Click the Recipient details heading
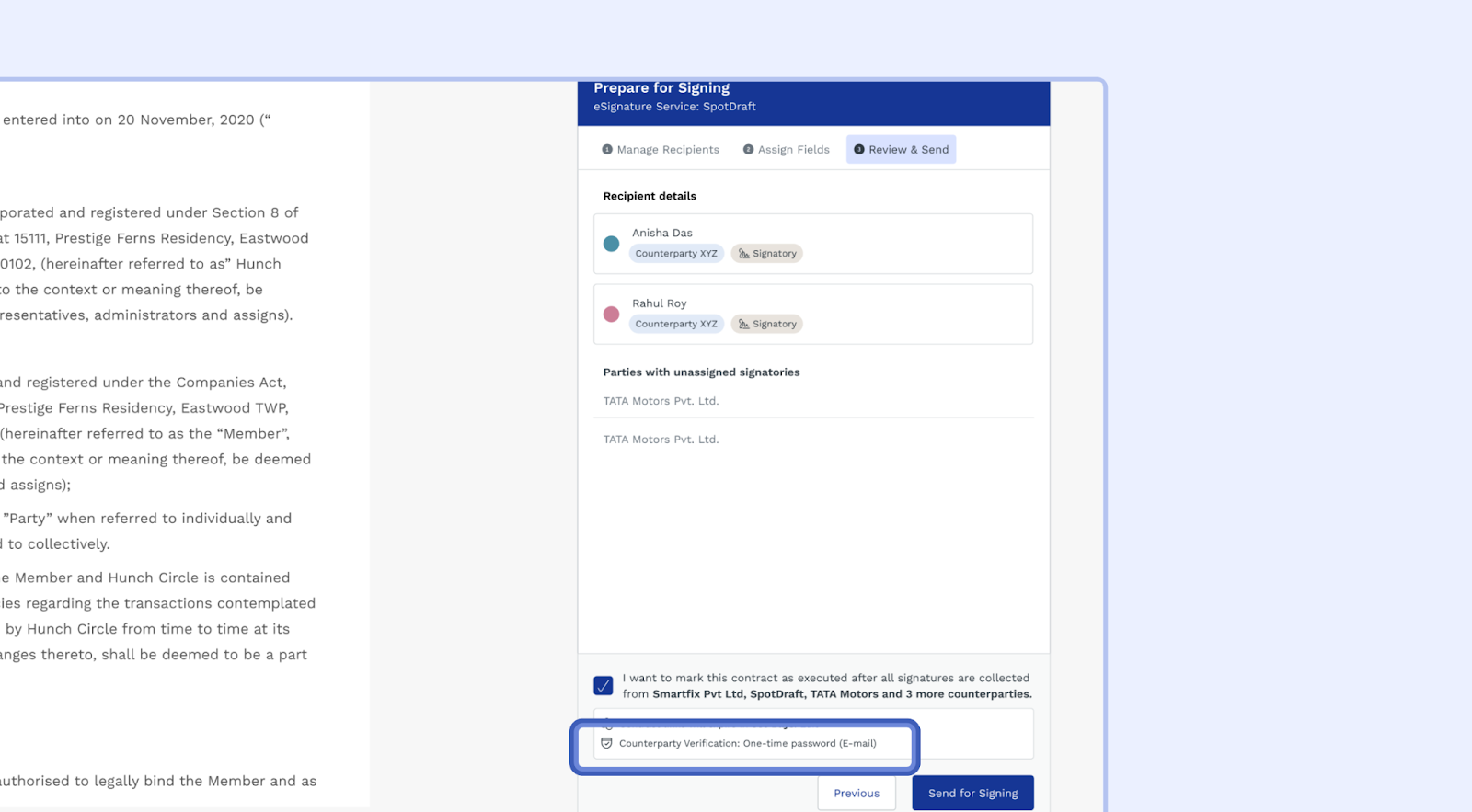 [x=650, y=196]
